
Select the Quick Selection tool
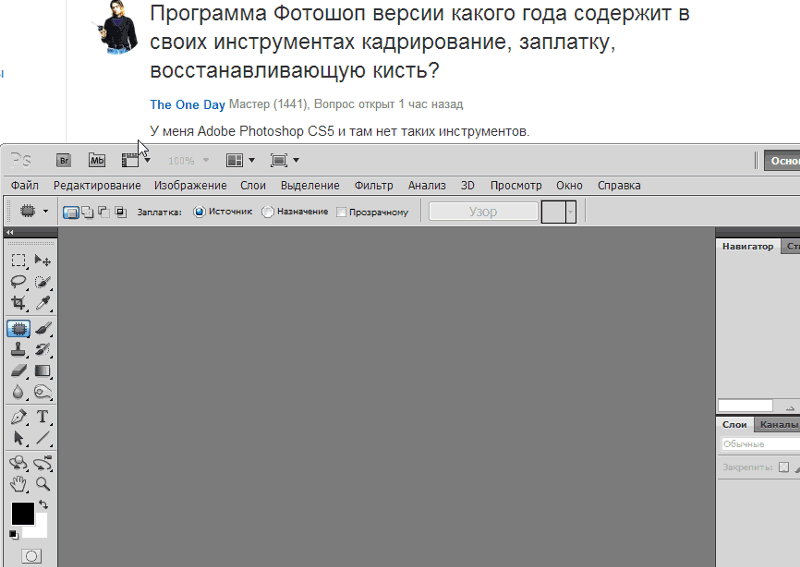pyautogui.click(x=42, y=282)
